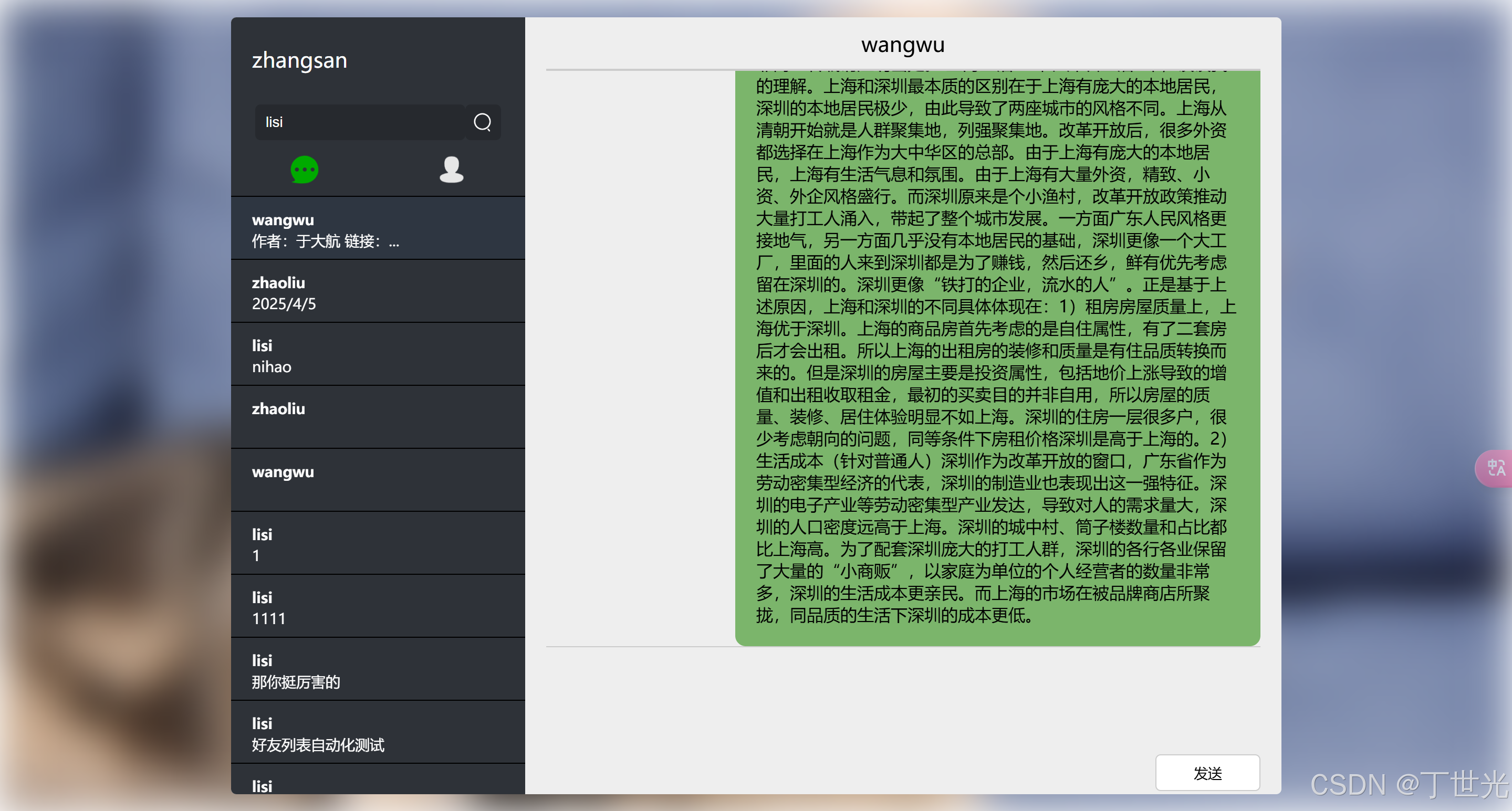Click the wangwu chat title header

pyautogui.click(x=902, y=45)
